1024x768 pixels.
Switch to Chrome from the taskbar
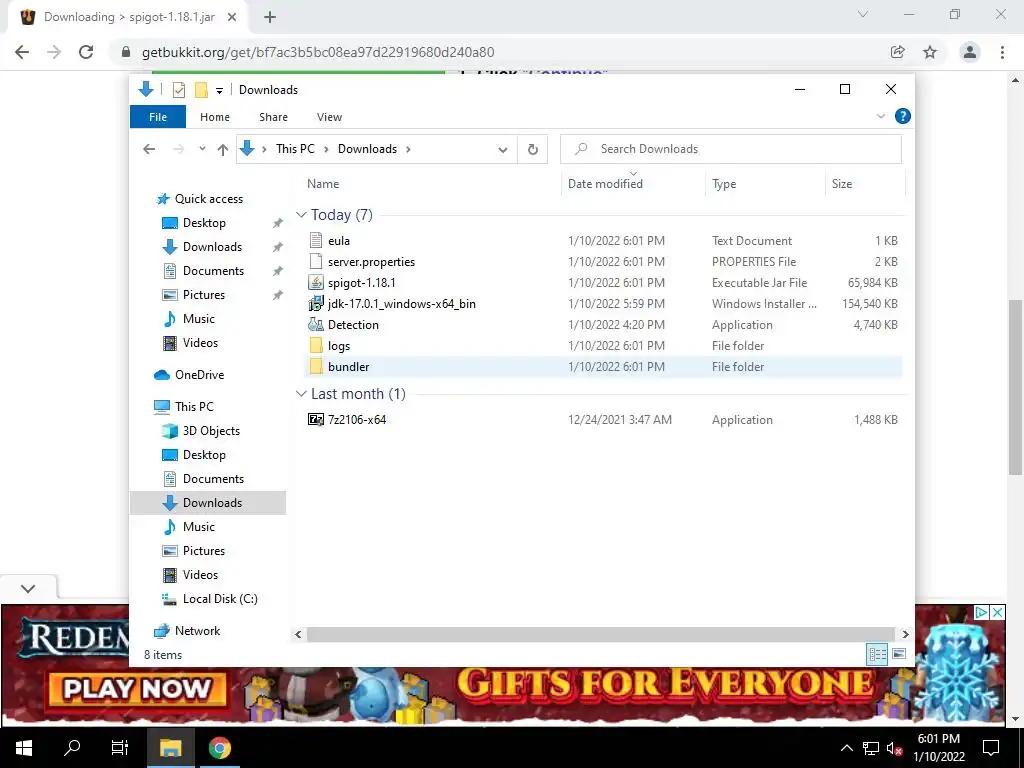[x=219, y=748]
